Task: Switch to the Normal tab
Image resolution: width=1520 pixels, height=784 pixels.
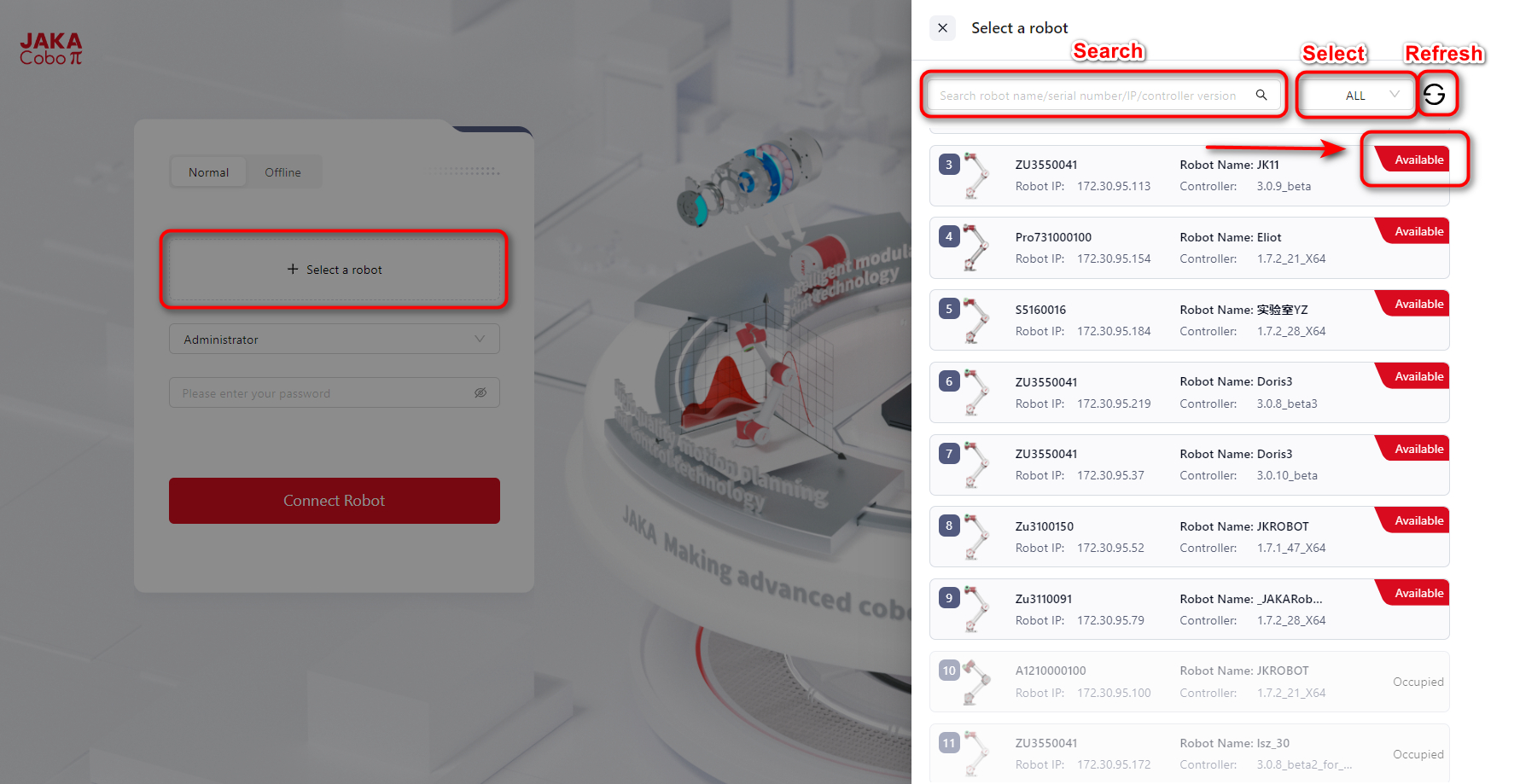Action: click(x=209, y=172)
